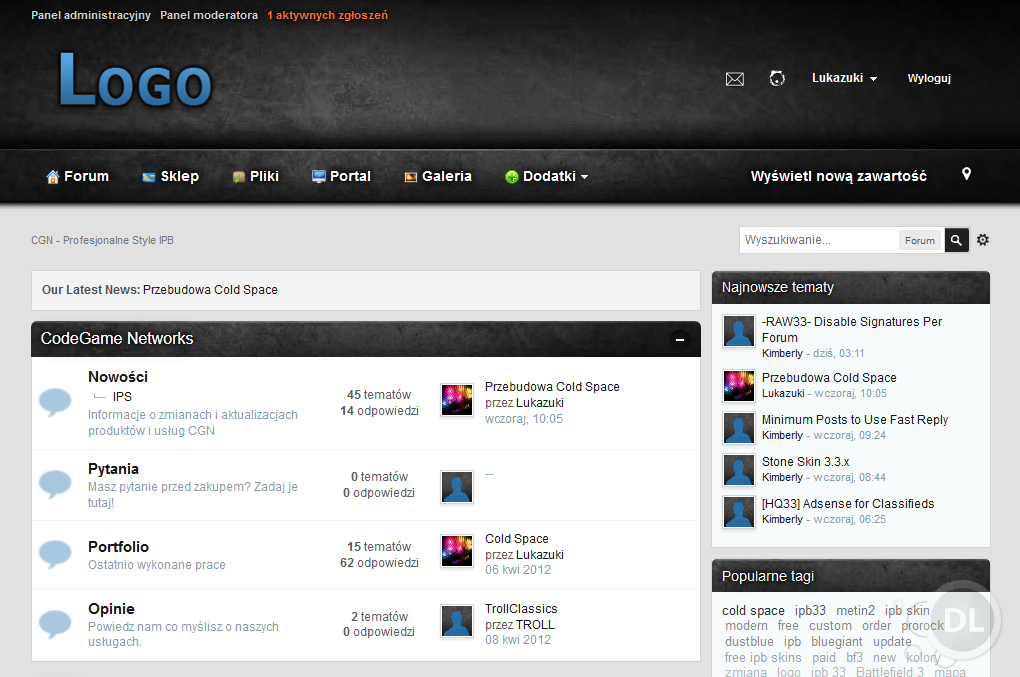Viewport: 1020px width, 677px height.
Task: Click inside the Wyszukiwanie search field
Action: (x=818, y=240)
